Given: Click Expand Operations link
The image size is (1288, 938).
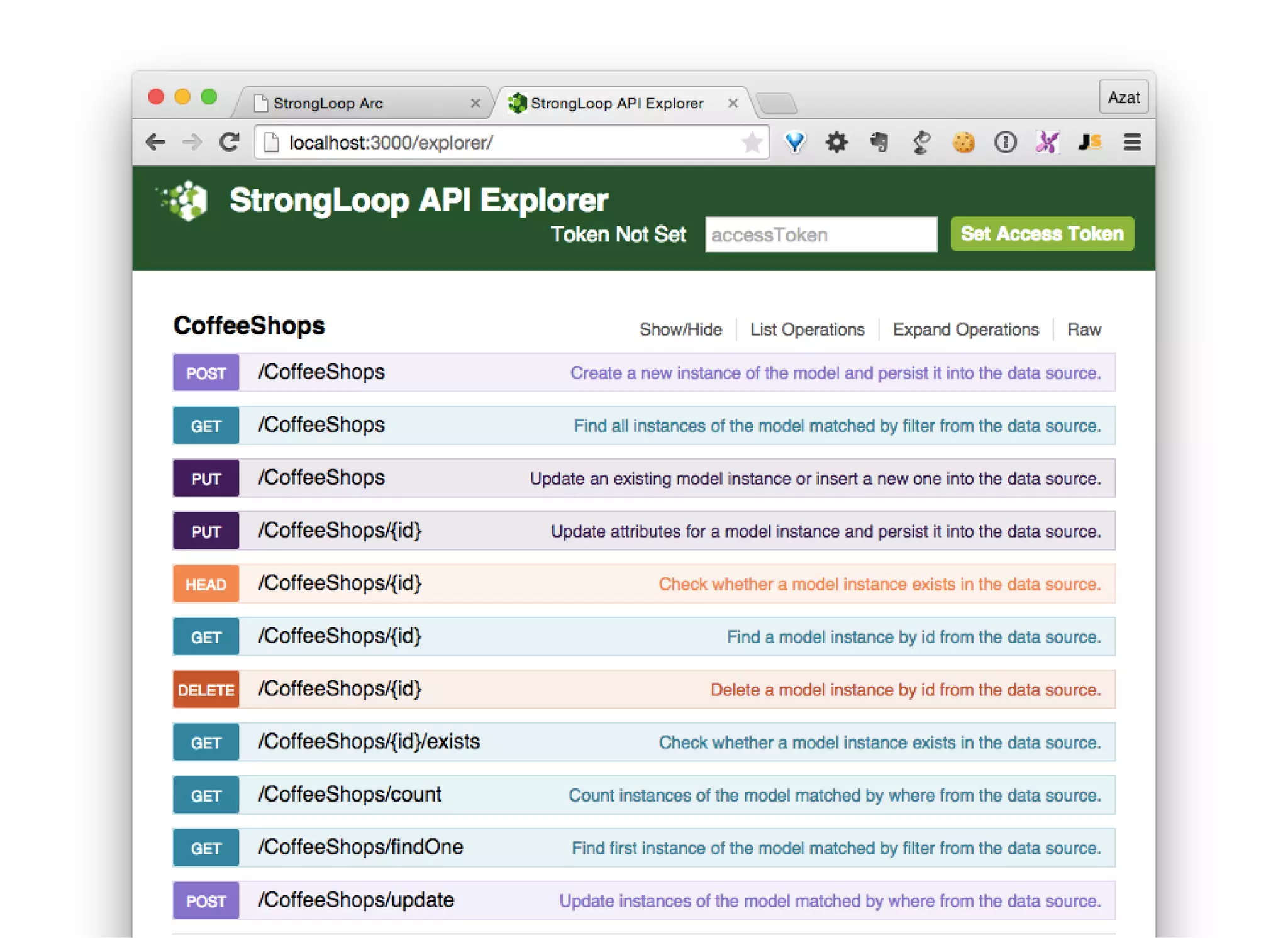Looking at the screenshot, I should click(x=965, y=329).
